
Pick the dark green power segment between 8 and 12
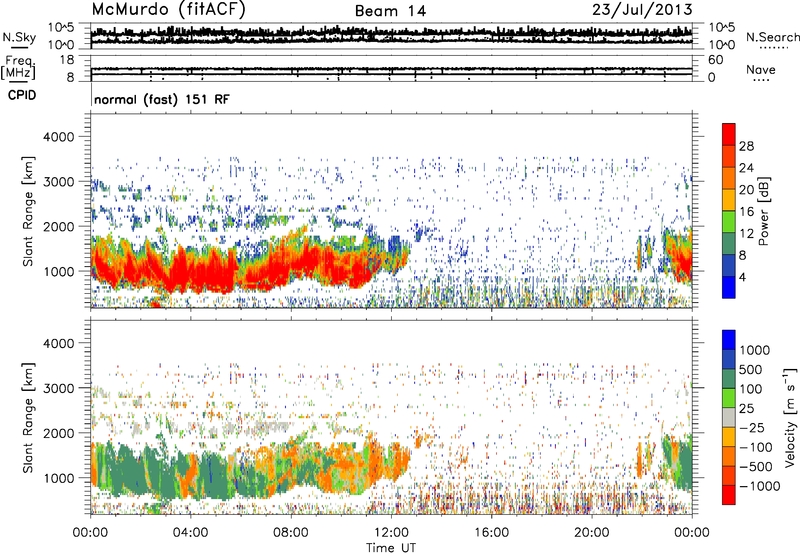(x=729, y=244)
